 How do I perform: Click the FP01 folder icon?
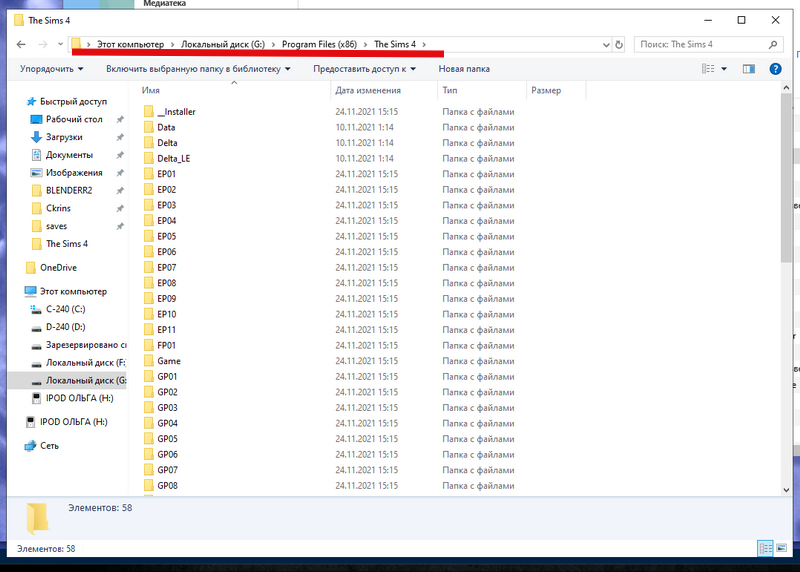pos(148,345)
